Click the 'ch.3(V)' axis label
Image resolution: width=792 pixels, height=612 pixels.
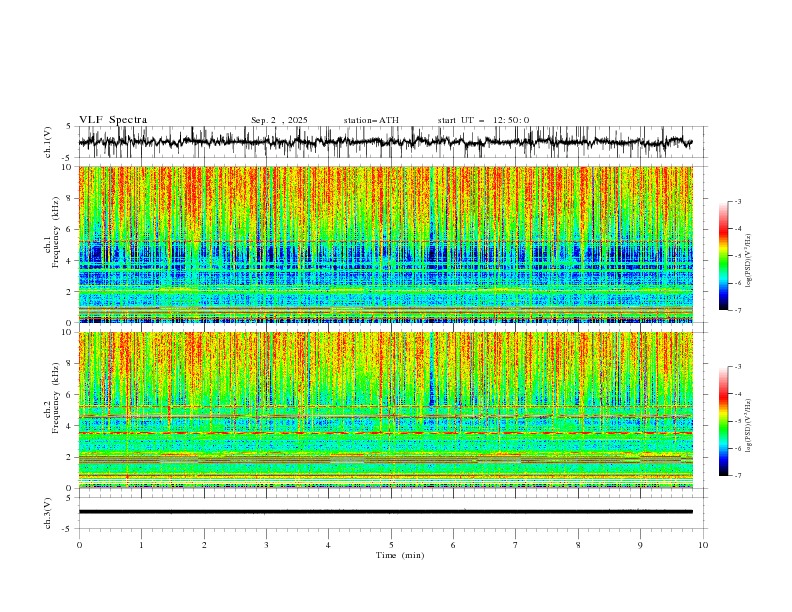pyautogui.click(x=48, y=513)
